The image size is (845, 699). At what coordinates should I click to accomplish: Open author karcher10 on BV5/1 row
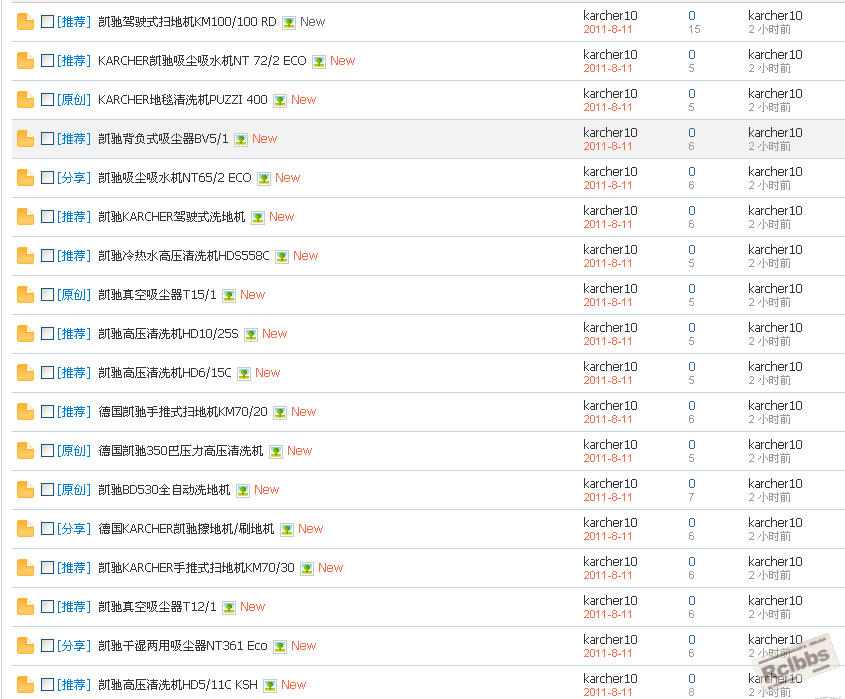click(610, 133)
